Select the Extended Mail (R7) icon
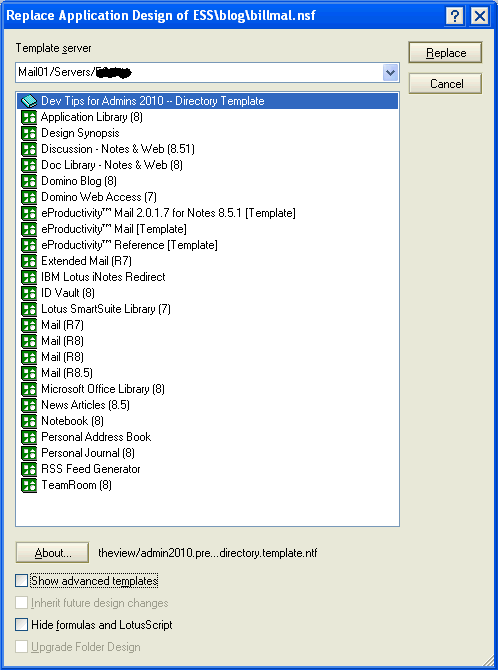 click(29, 261)
